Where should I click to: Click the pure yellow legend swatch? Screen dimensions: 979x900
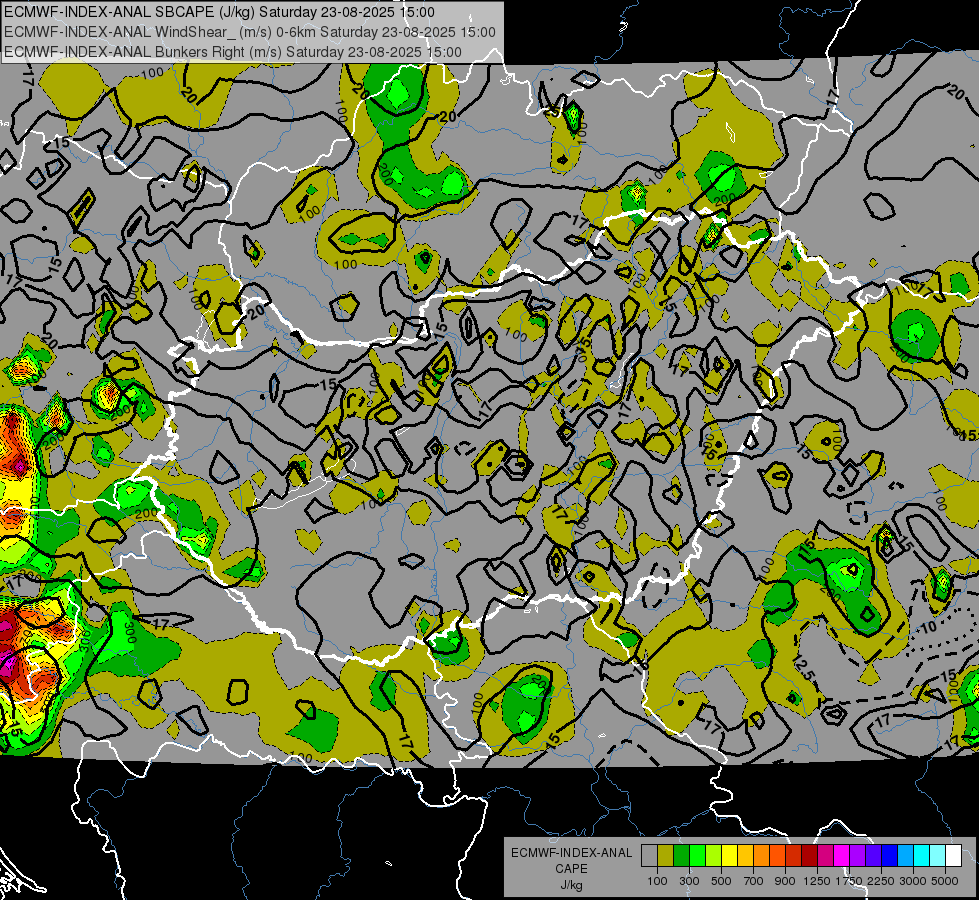click(x=729, y=856)
